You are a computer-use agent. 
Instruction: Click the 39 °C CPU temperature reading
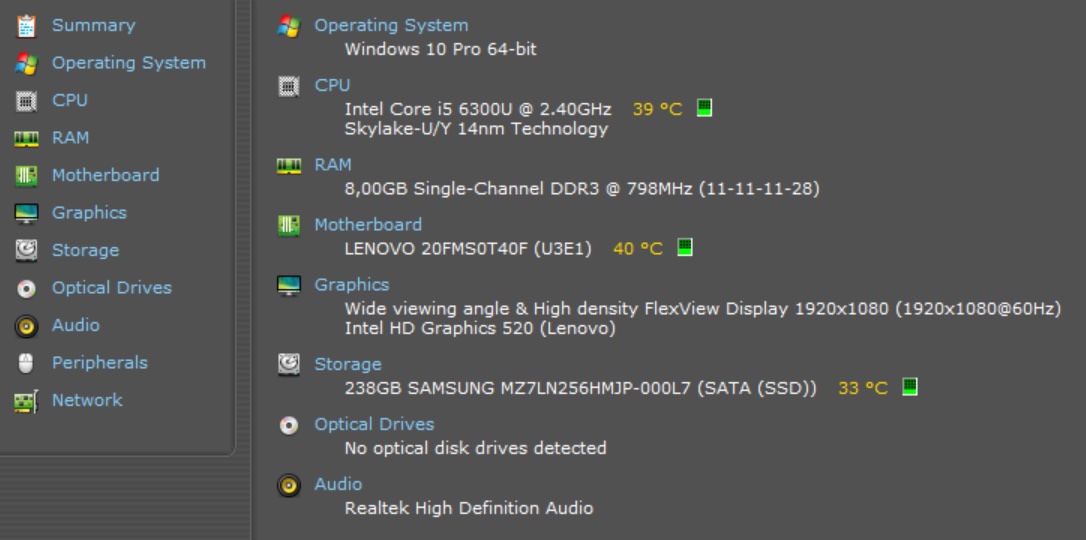(657, 109)
